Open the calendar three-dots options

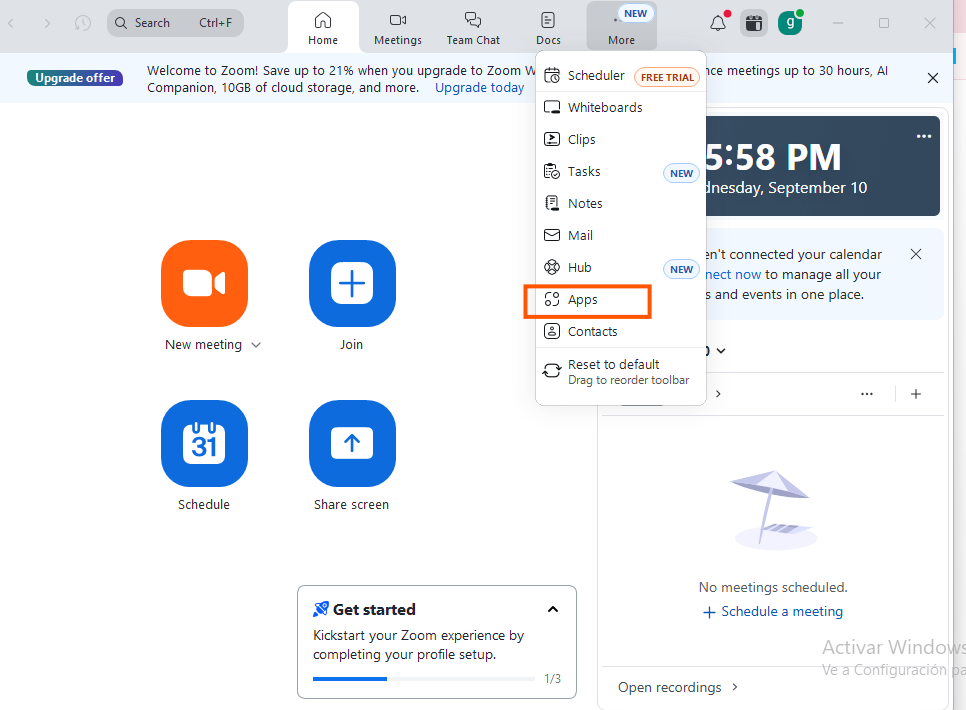point(867,394)
